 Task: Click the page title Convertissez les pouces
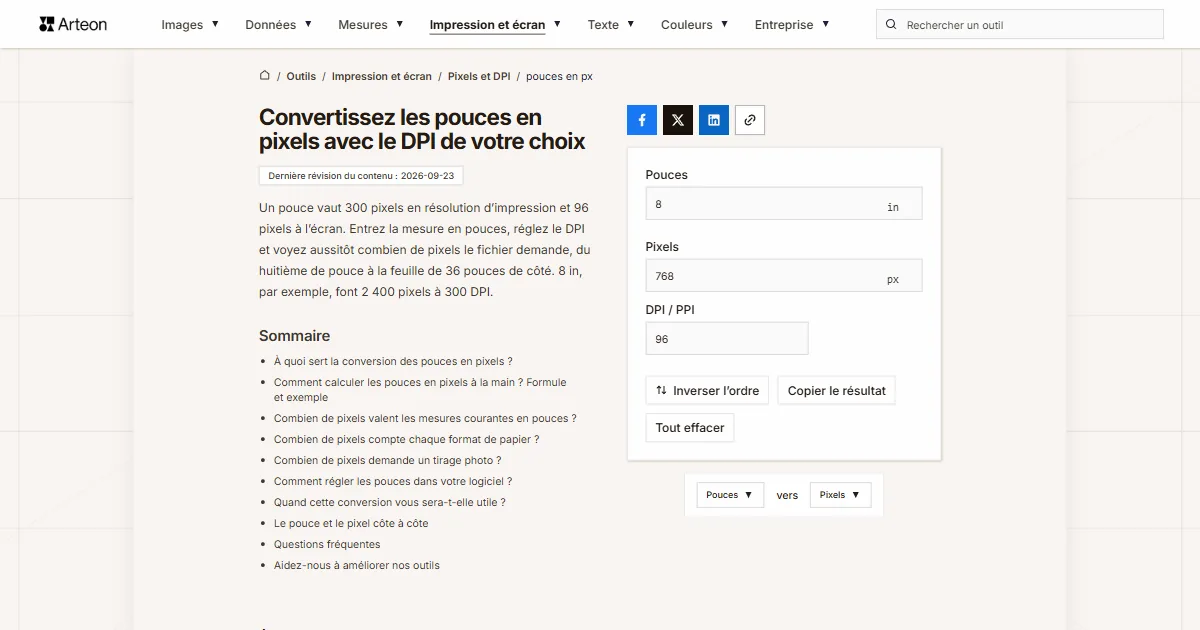pyautogui.click(x=422, y=130)
